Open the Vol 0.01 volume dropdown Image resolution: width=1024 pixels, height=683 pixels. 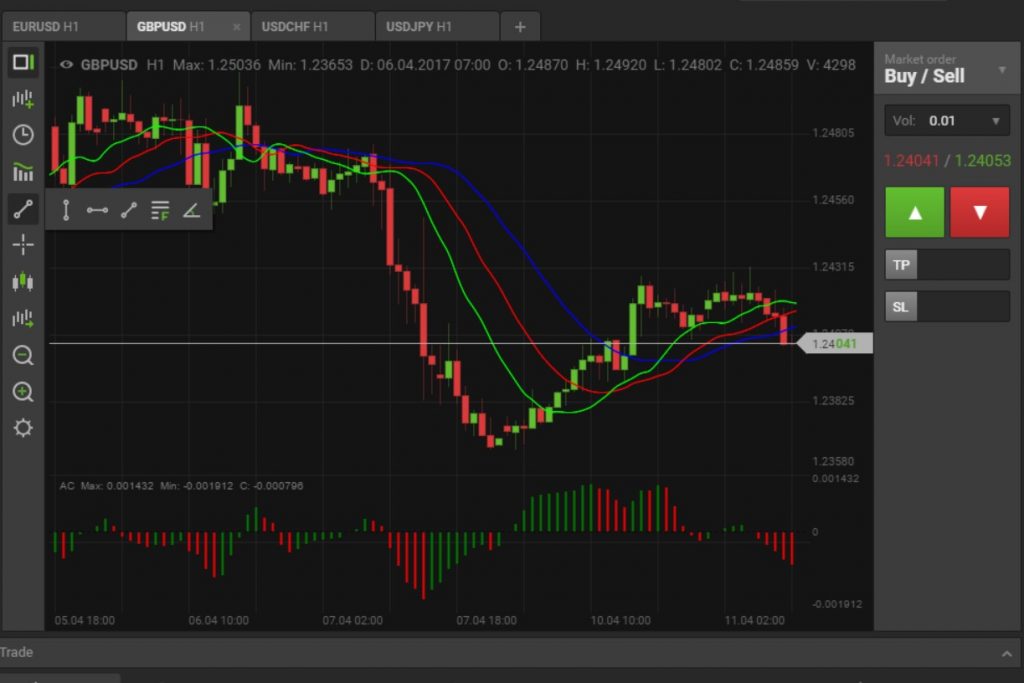tap(947, 121)
